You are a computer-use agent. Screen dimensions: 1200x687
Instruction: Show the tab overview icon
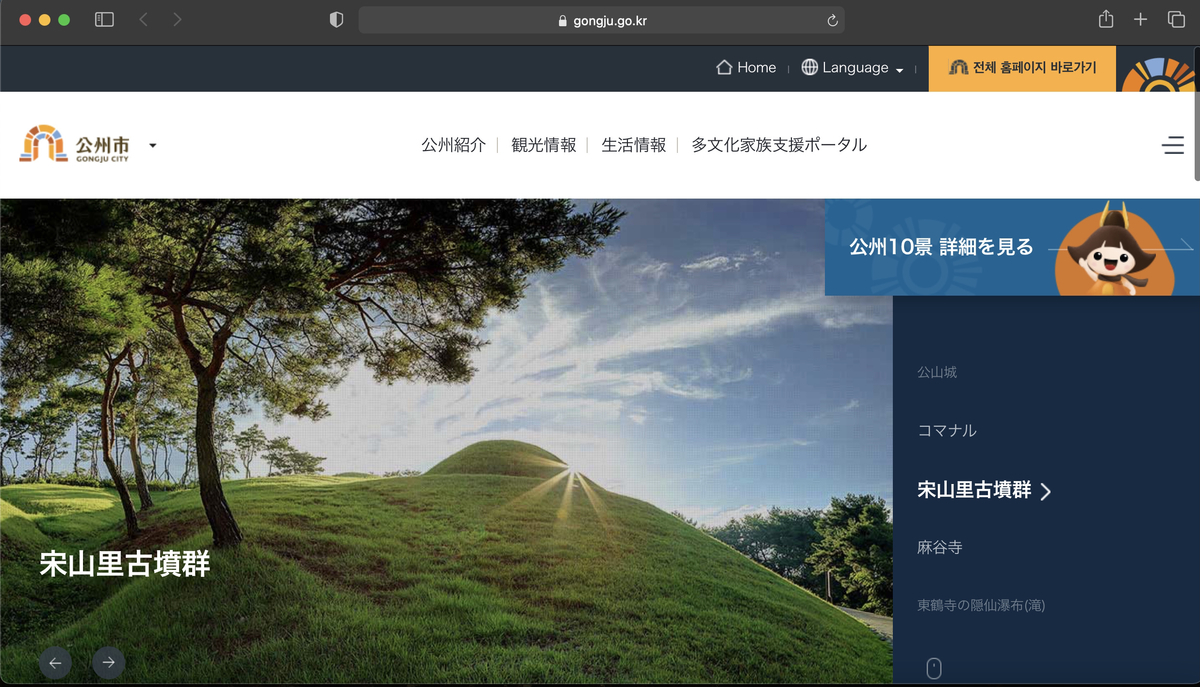click(1176, 19)
